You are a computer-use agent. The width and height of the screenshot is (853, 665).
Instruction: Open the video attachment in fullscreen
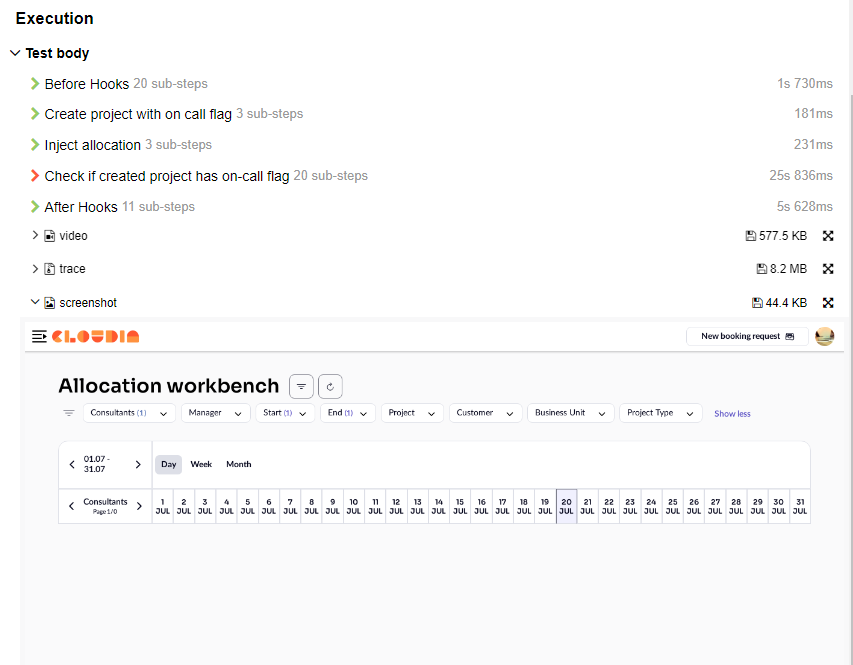(828, 236)
